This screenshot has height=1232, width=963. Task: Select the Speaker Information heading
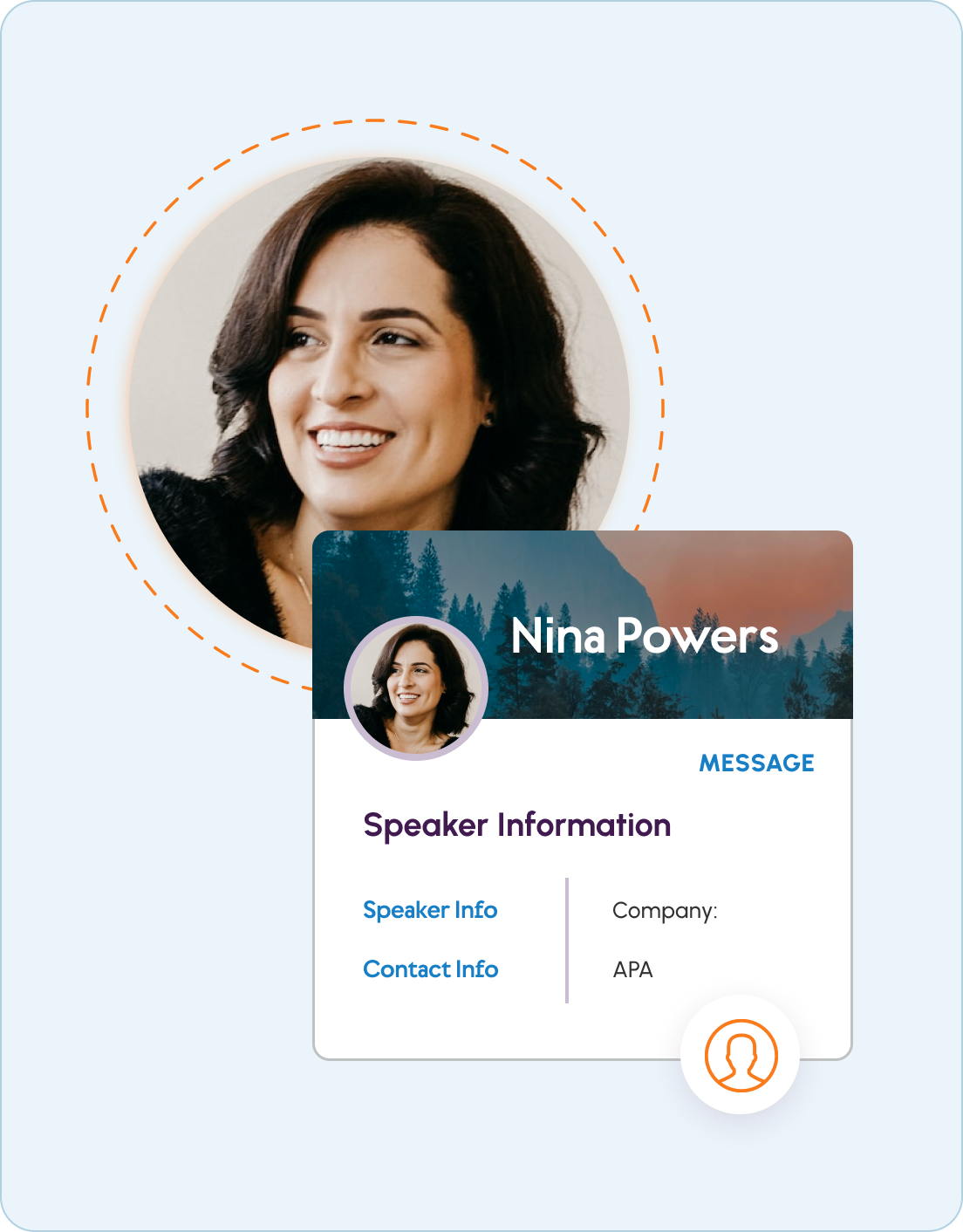click(x=517, y=825)
